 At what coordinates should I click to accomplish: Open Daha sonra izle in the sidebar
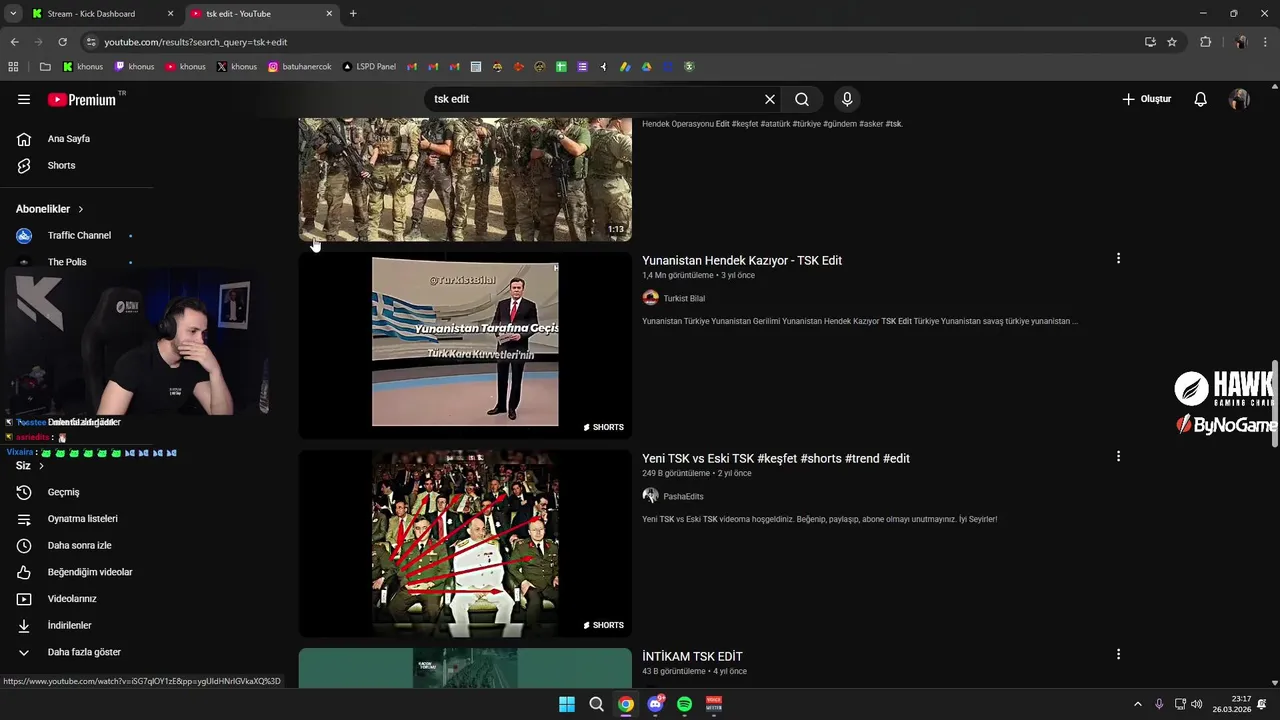pos(79,545)
